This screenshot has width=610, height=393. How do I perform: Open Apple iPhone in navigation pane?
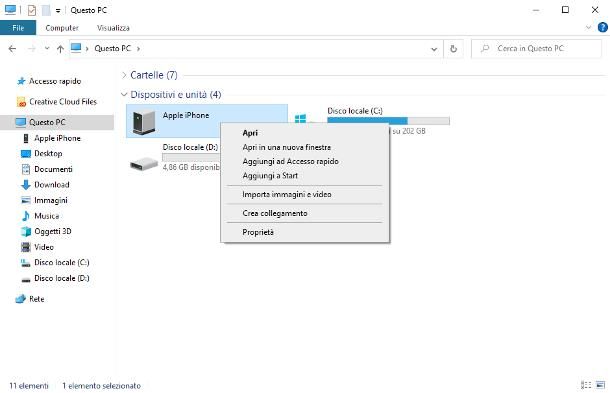[57, 138]
